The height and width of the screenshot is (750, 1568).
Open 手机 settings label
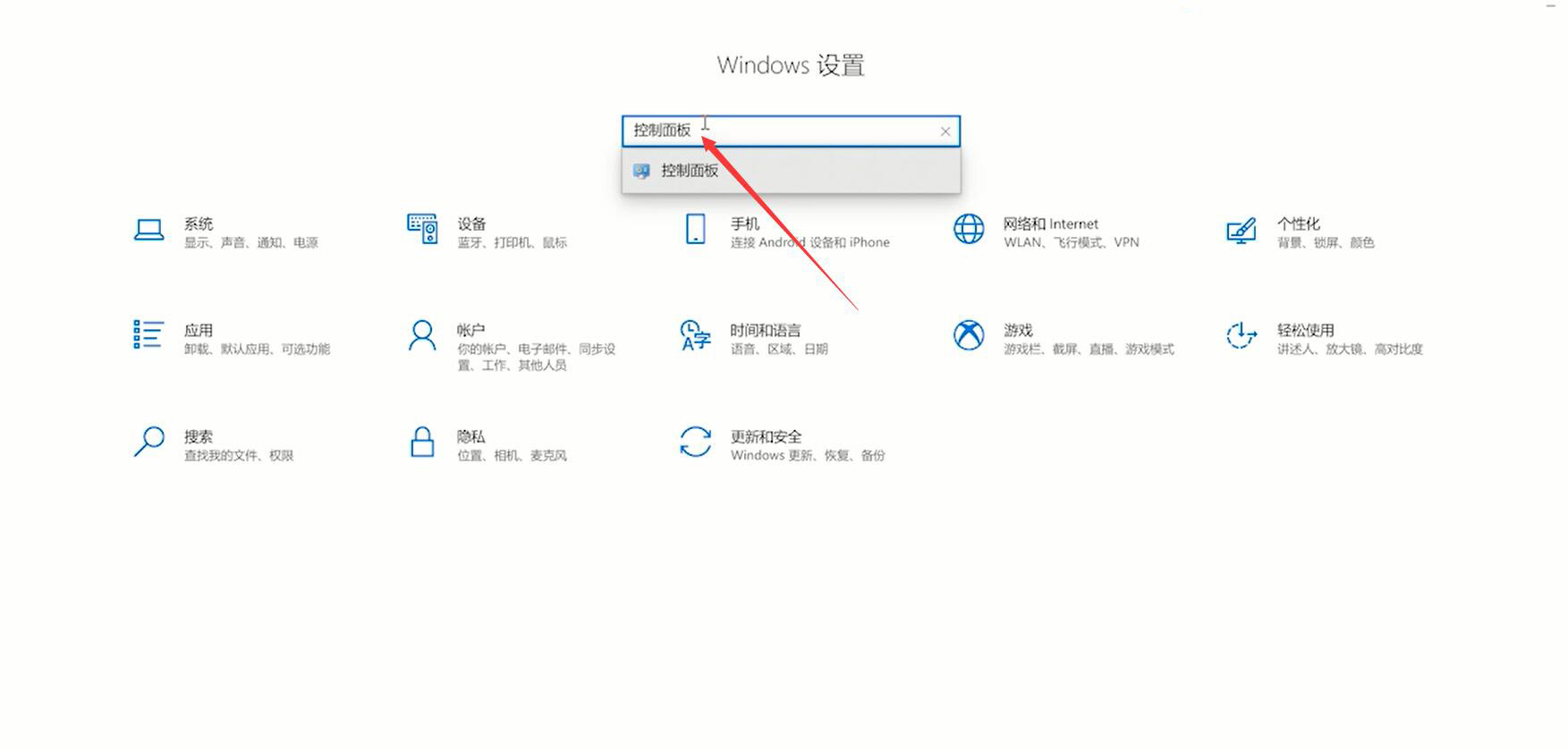click(x=745, y=223)
